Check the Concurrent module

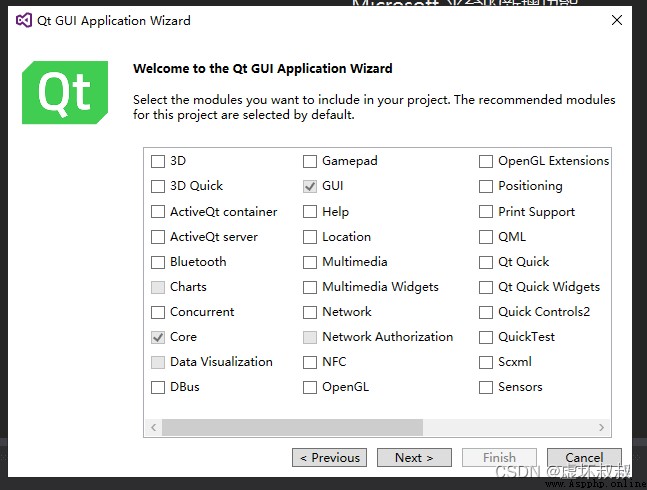point(158,312)
